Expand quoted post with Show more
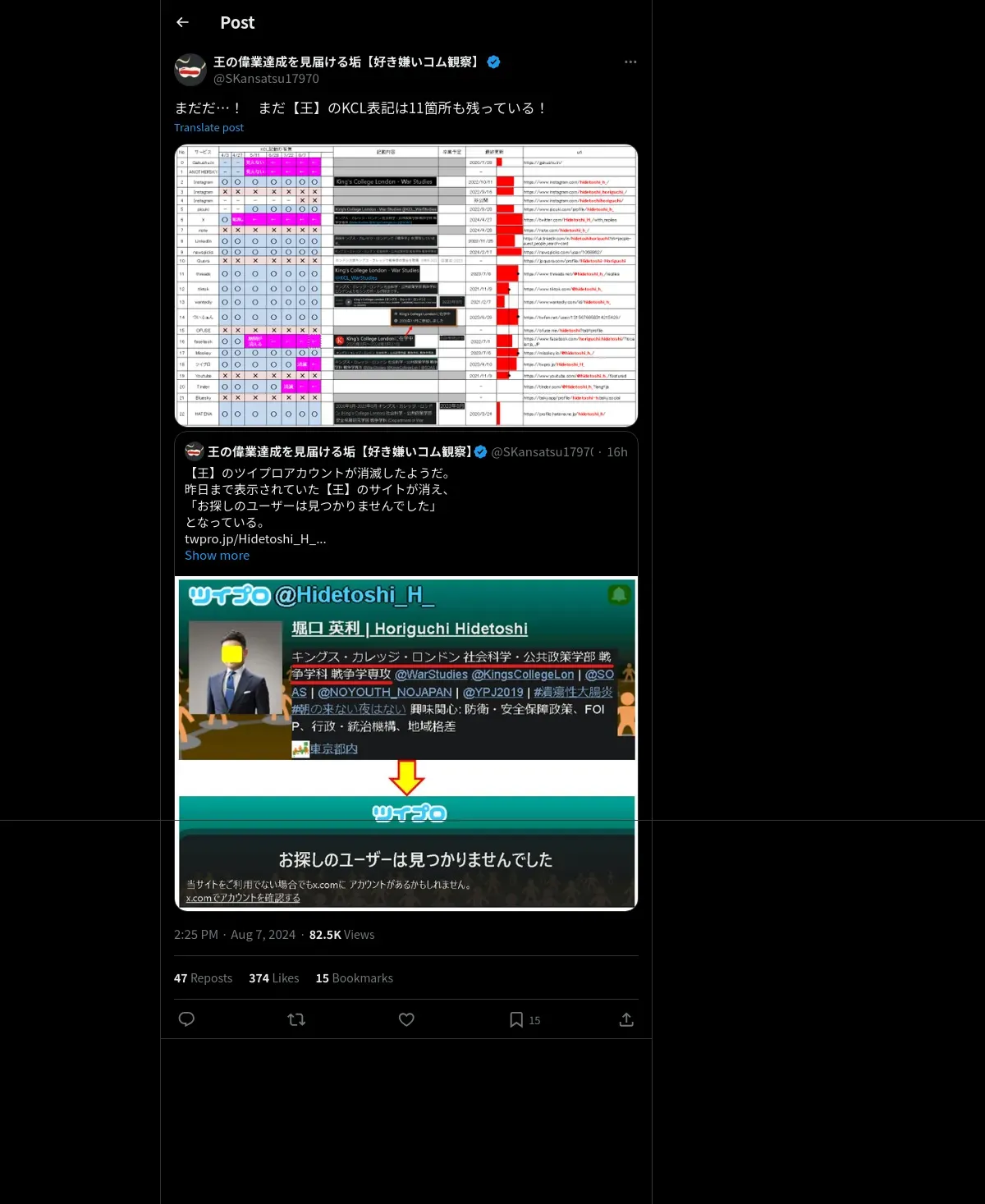The height and width of the screenshot is (1204, 985). (217, 555)
